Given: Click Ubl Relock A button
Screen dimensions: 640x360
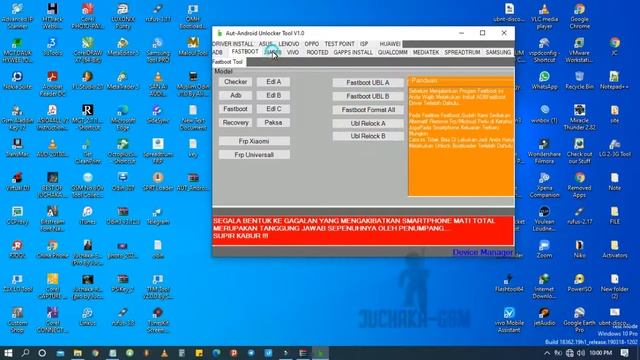Looking at the screenshot, I should (x=368, y=123).
